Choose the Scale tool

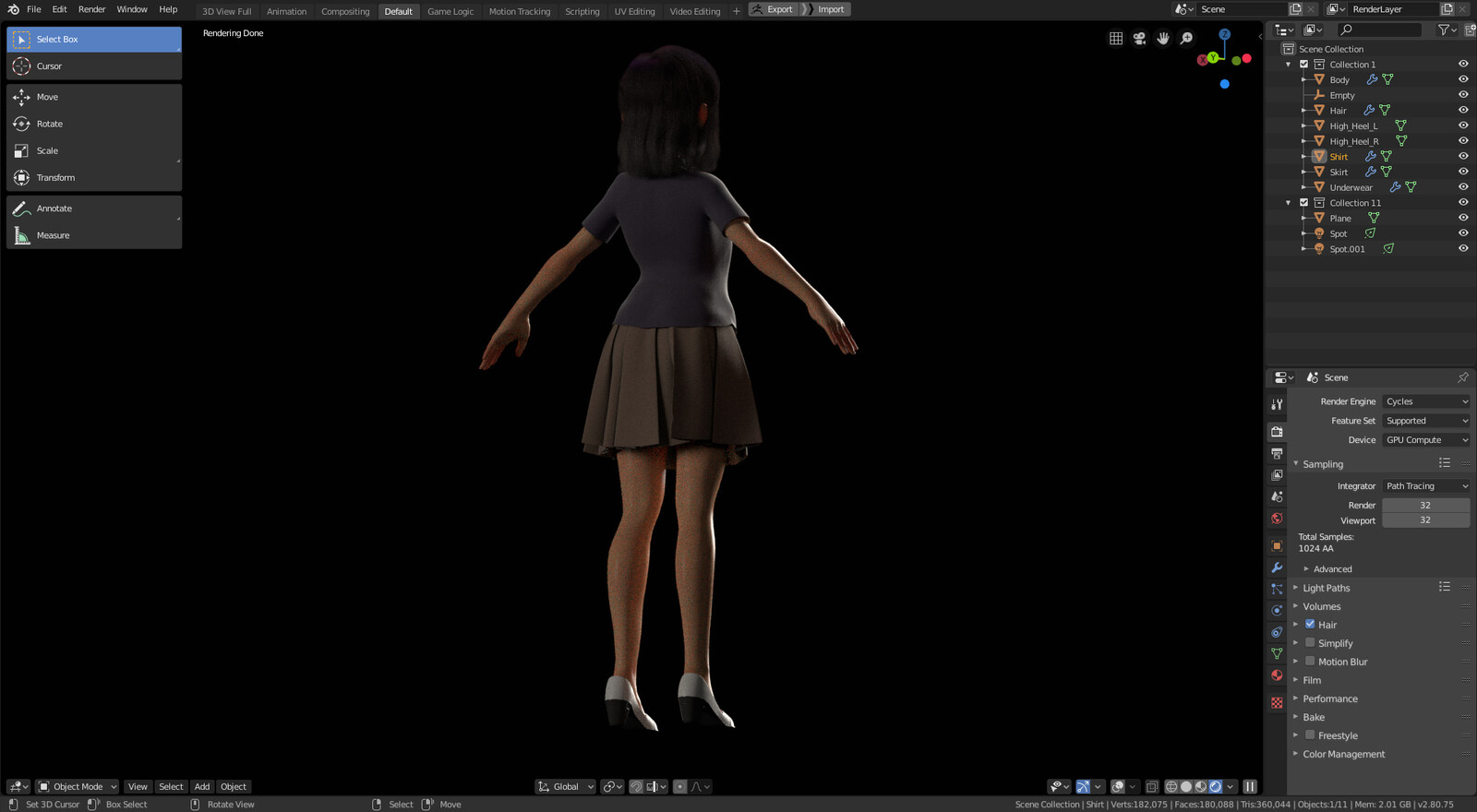(x=94, y=150)
